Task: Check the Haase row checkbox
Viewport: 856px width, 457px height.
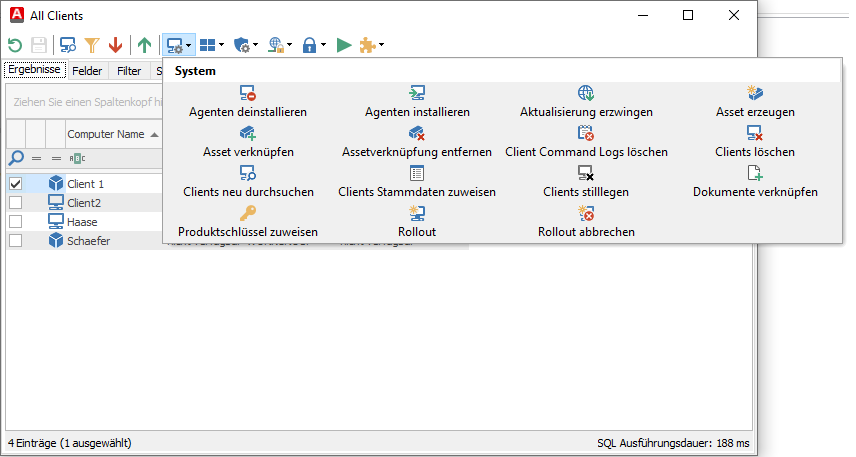Action: point(15,222)
